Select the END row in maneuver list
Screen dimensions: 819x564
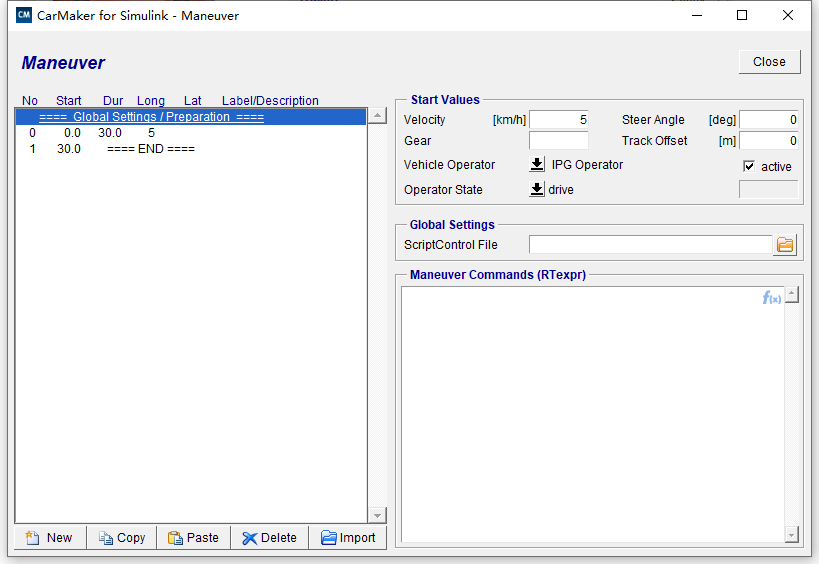coord(191,149)
